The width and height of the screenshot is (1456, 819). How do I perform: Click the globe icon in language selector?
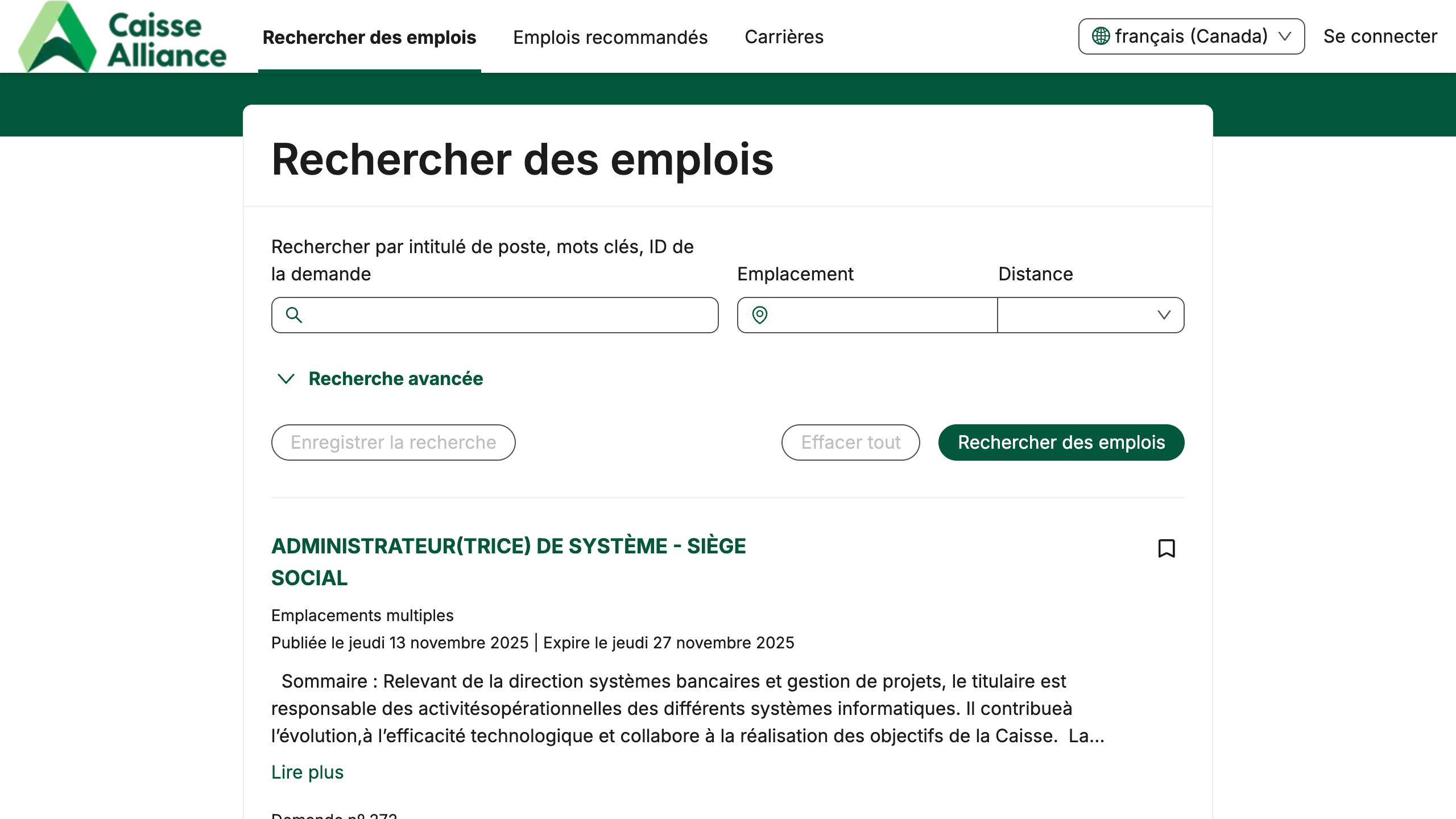click(x=1101, y=36)
